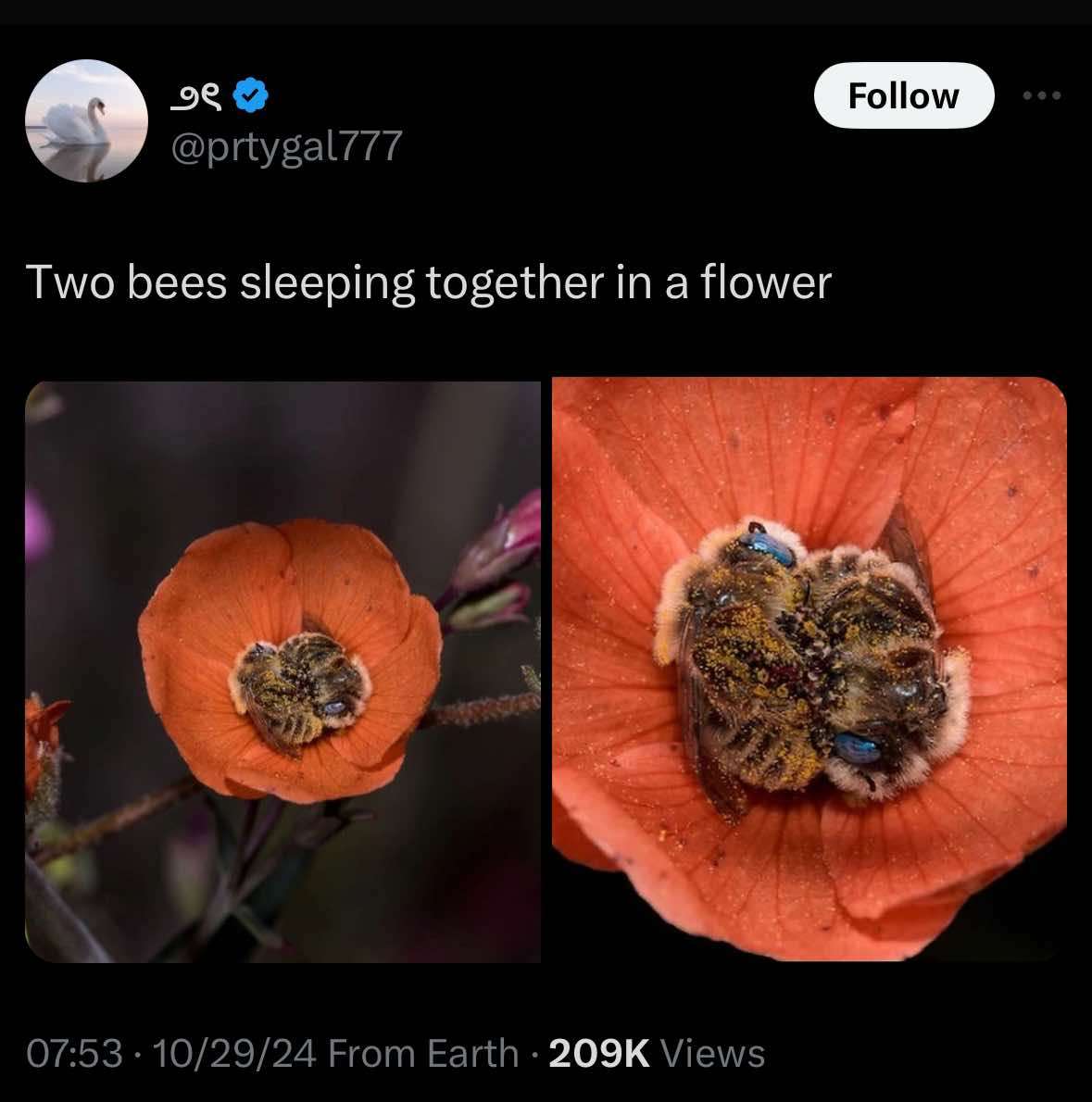This screenshot has height=1102, width=1092.
Task: Open the @prtygal777 handle link
Action: click(287, 145)
